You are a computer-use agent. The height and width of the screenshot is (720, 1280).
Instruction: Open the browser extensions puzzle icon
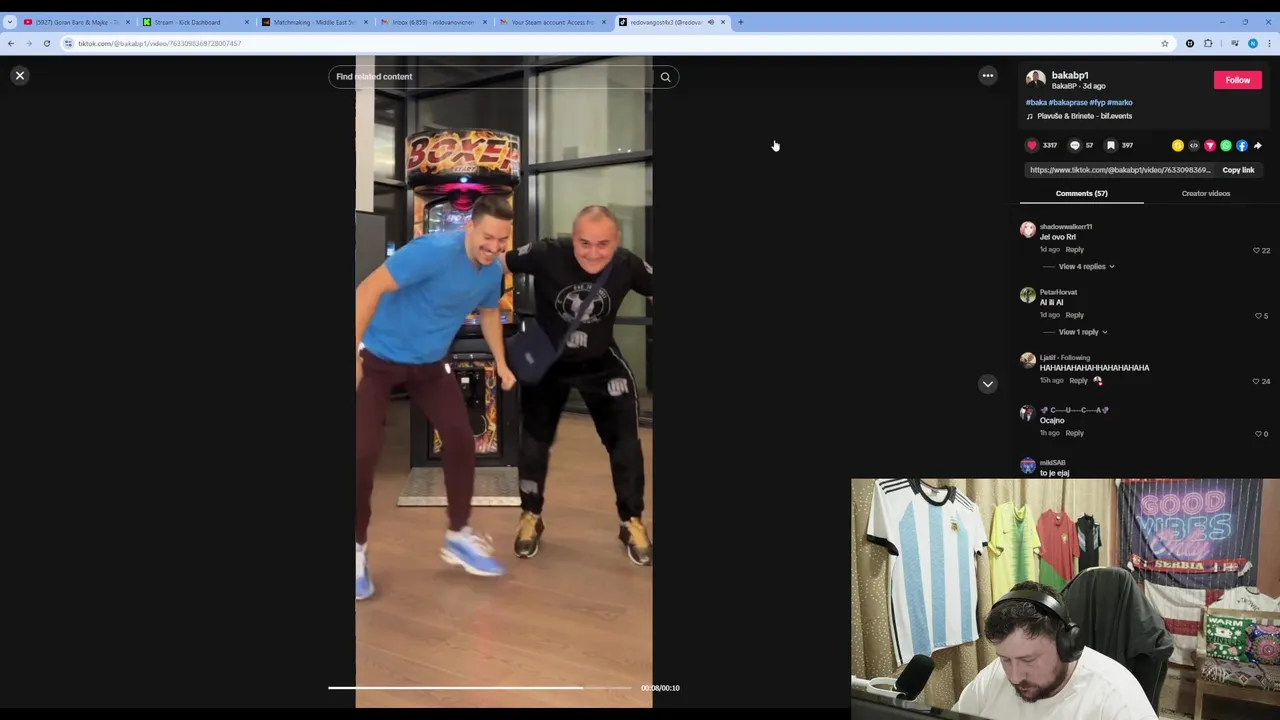click(x=1208, y=43)
